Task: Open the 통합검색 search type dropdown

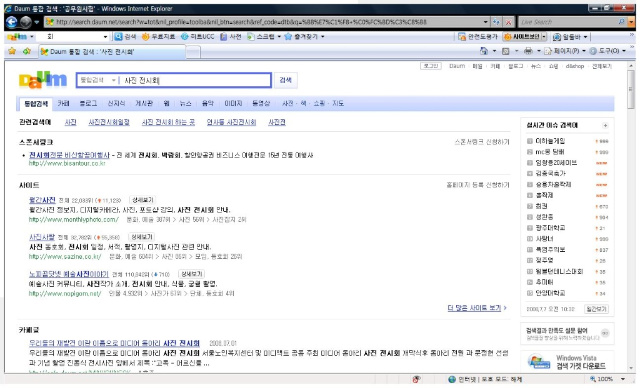Action: coord(98,80)
